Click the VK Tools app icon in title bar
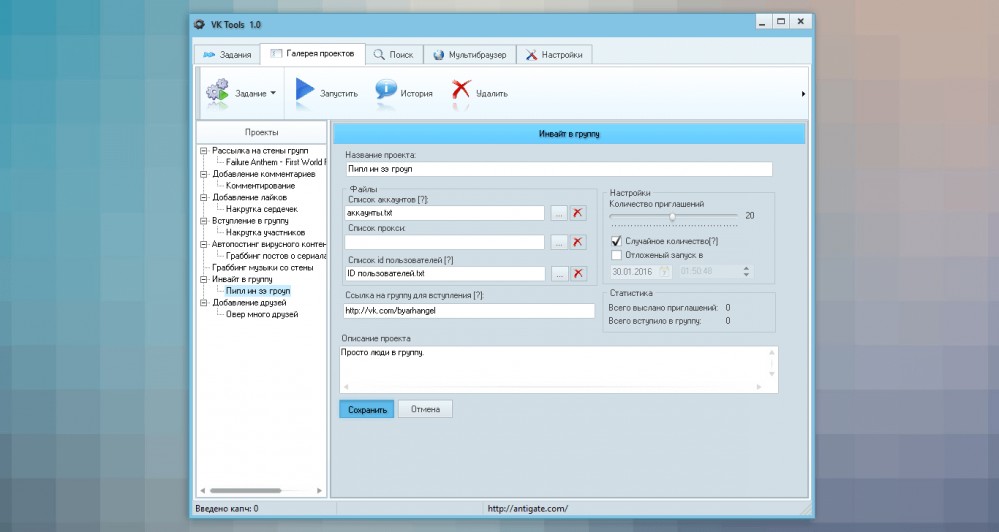The image size is (999, 532). [199, 25]
